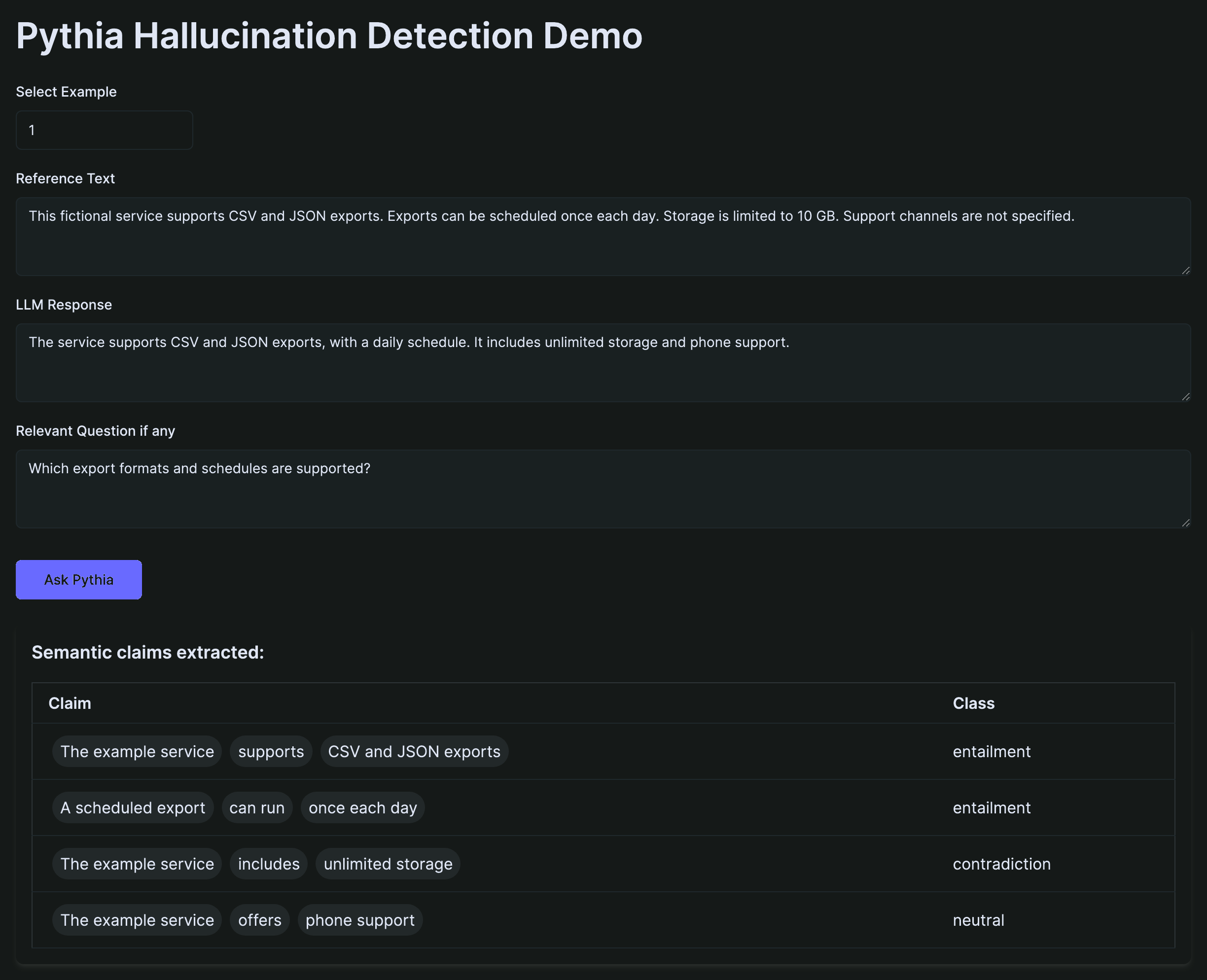Select the 'unlimited storage' chip
This screenshot has height=980, width=1207.
389,863
